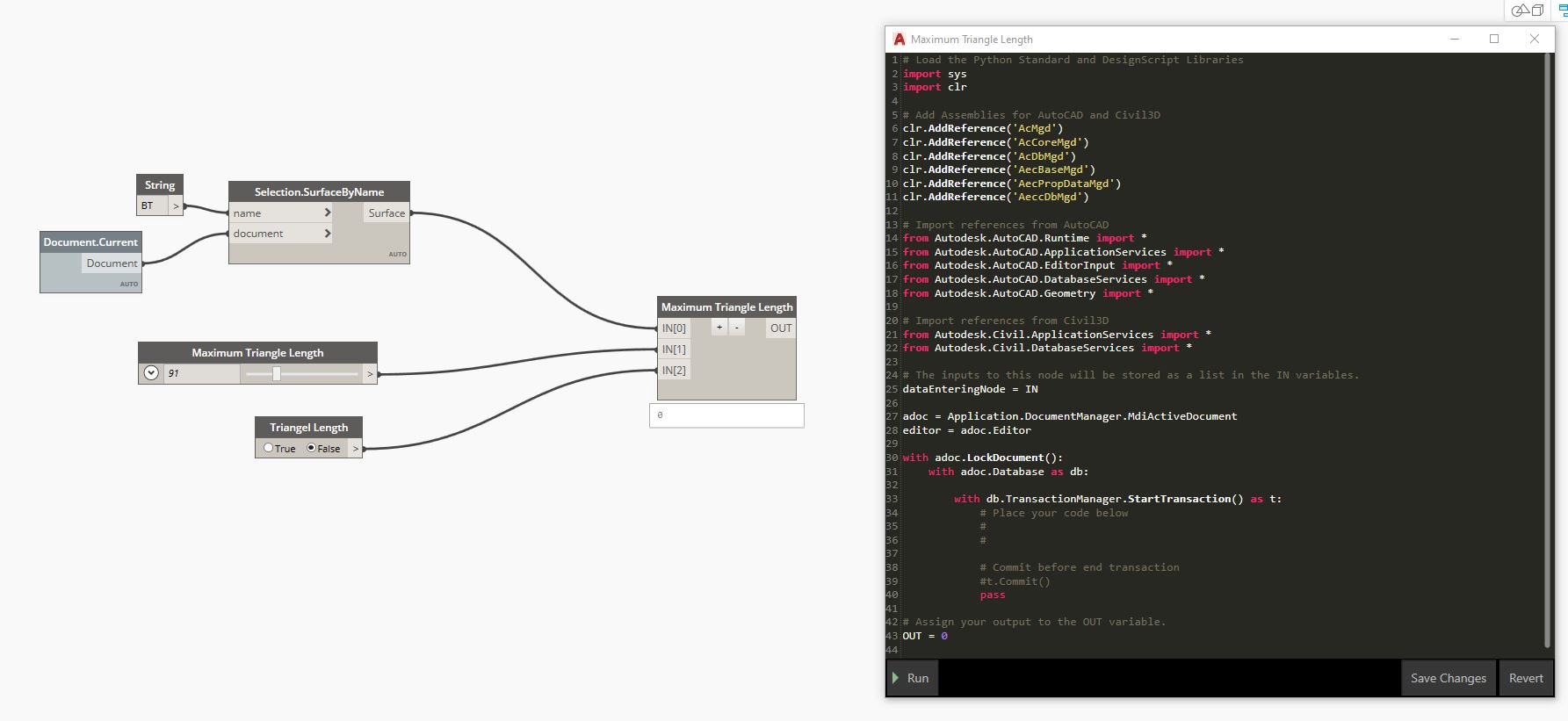Image resolution: width=1568 pixels, height=721 pixels.
Task: Click AUTO lacing label on Document.Current
Action: (x=129, y=285)
